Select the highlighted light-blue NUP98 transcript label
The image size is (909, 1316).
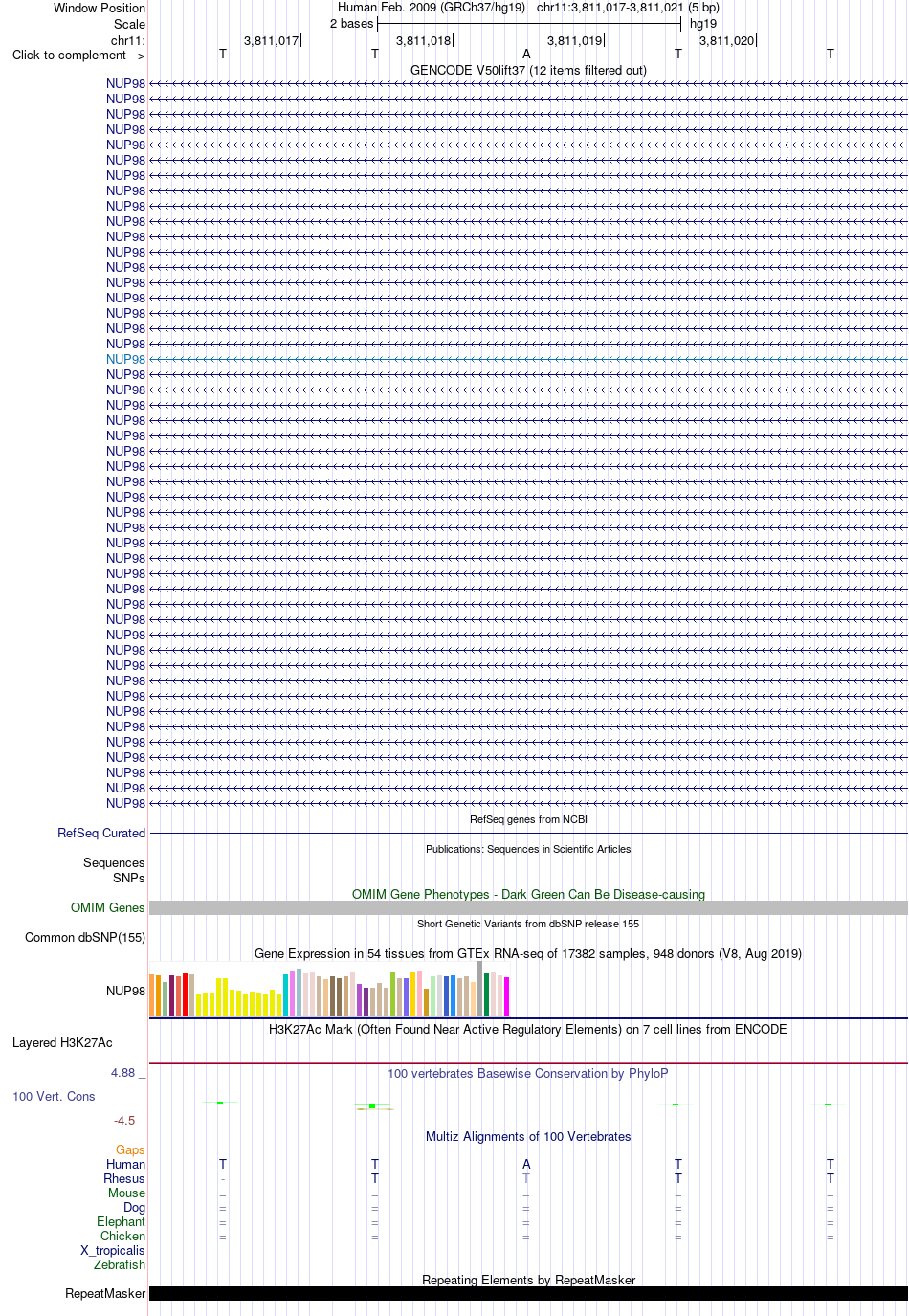125,359
